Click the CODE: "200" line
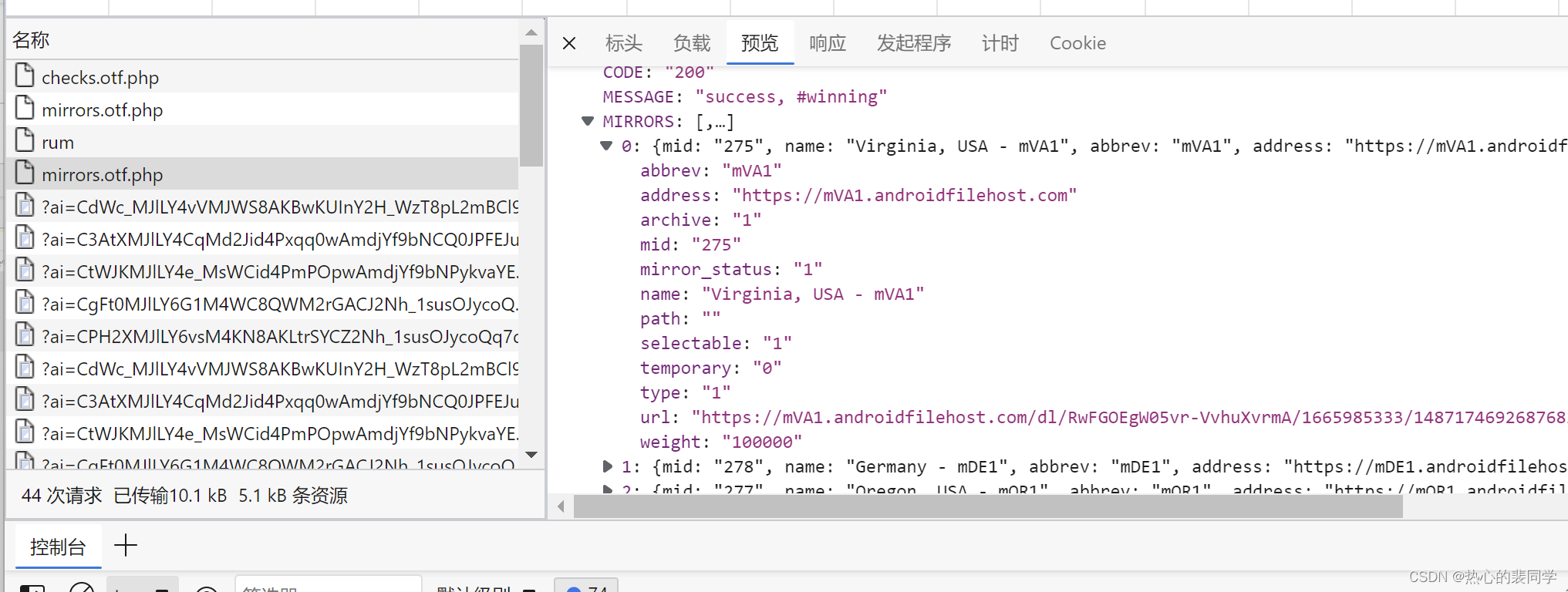1568x592 pixels. (658, 72)
